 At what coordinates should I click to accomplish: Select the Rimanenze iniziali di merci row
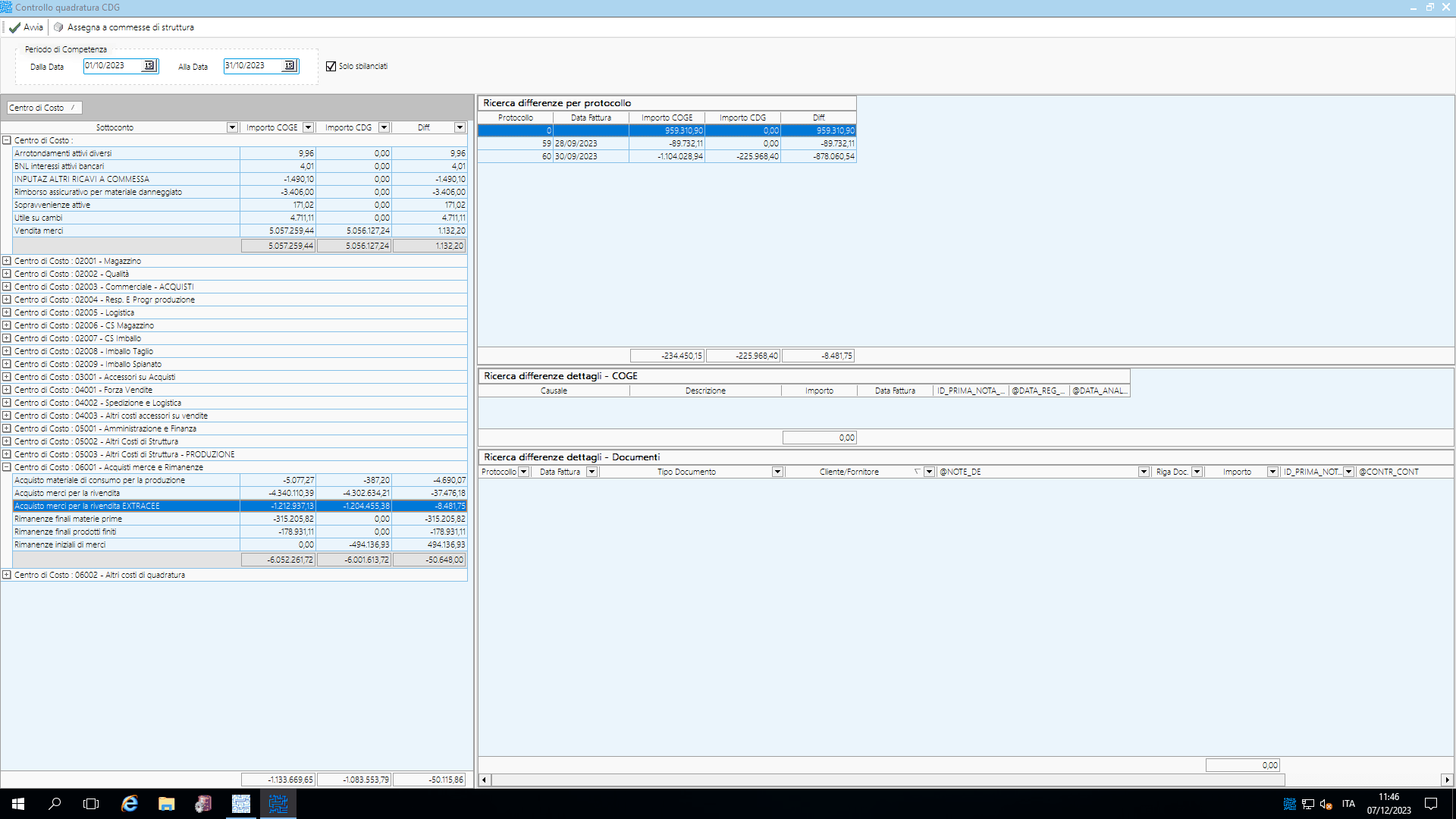(x=240, y=544)
